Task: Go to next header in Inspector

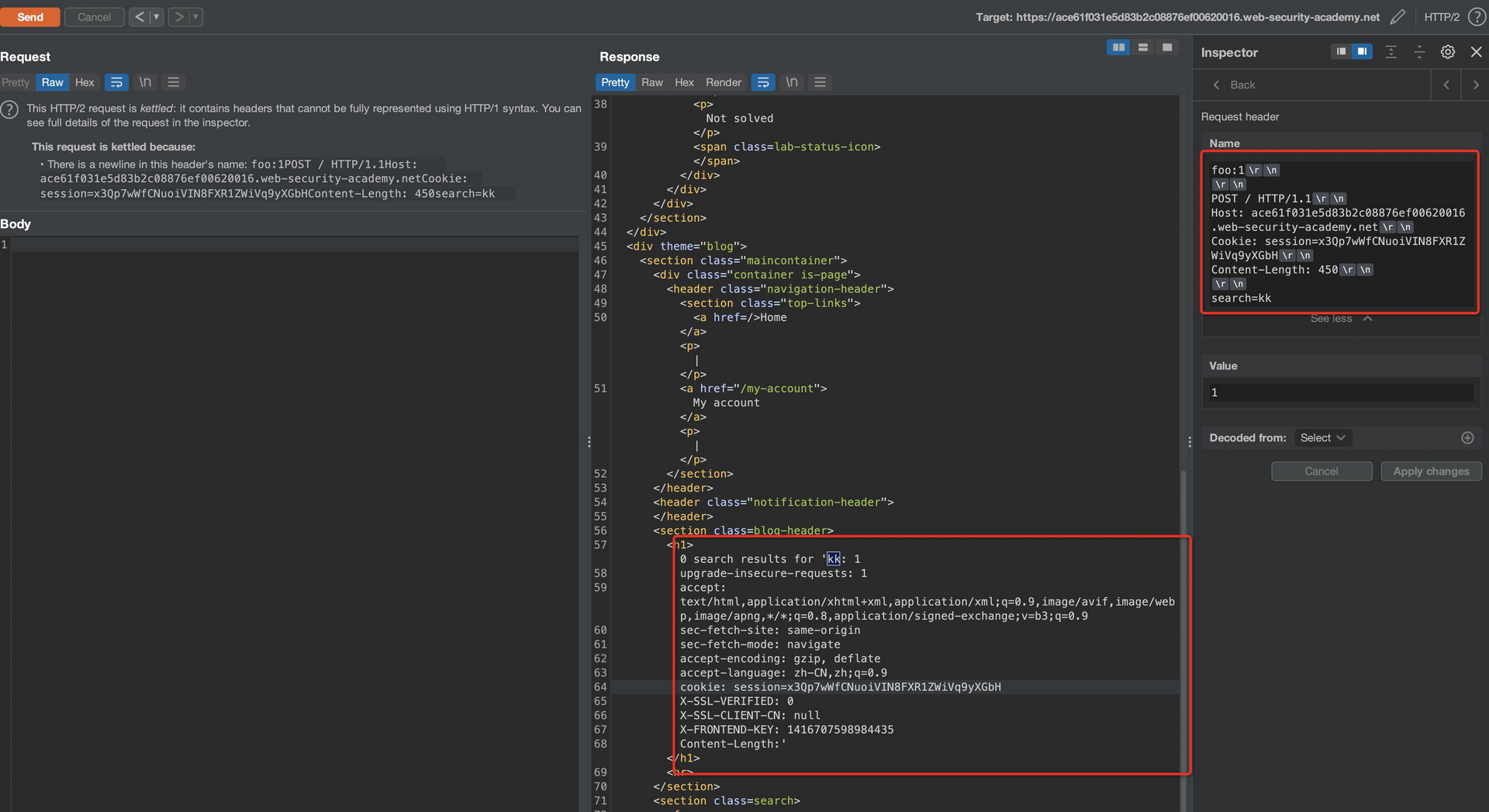Action: [1476, 85]
